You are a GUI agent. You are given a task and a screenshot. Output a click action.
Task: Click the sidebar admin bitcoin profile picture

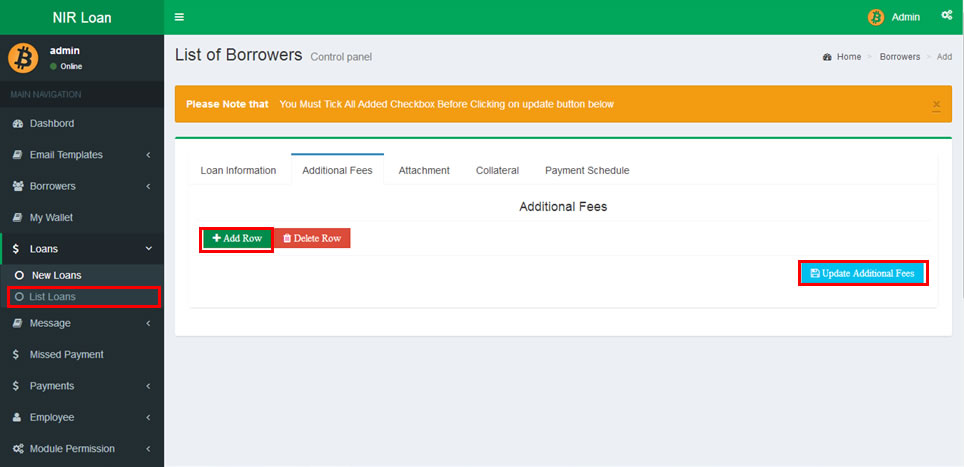coord(23,58)
